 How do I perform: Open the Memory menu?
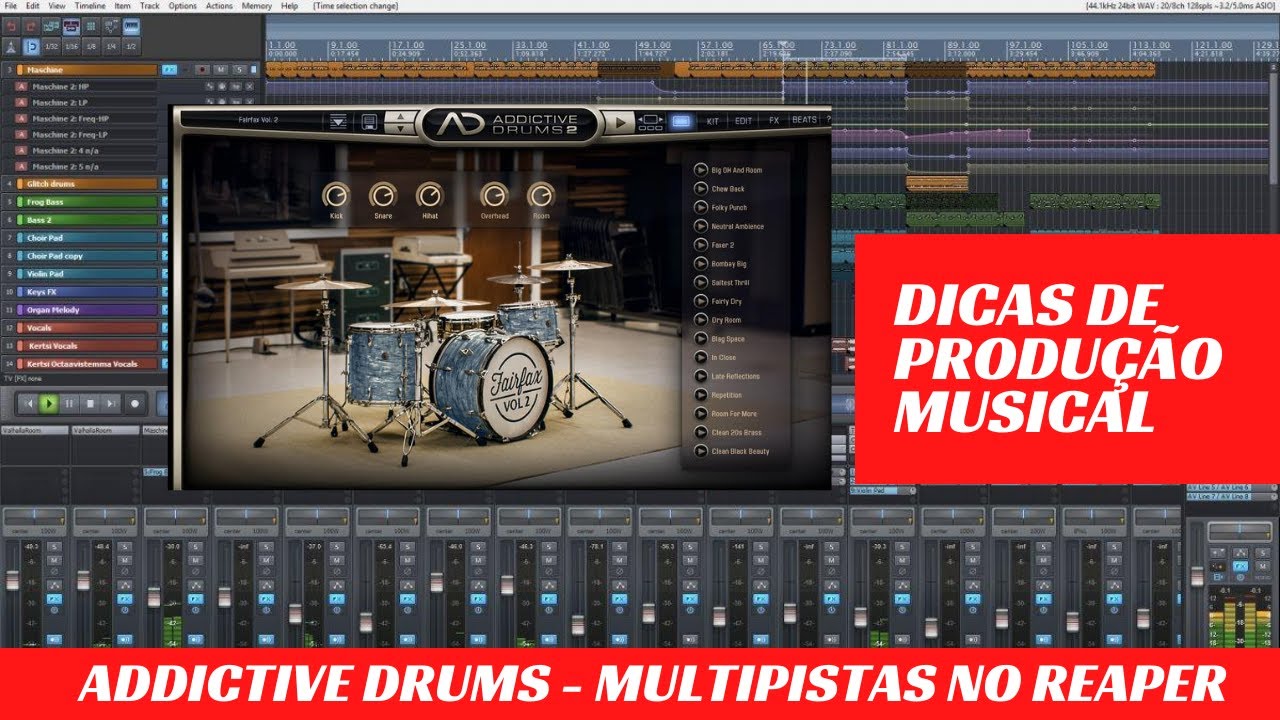tap(256, 6)
